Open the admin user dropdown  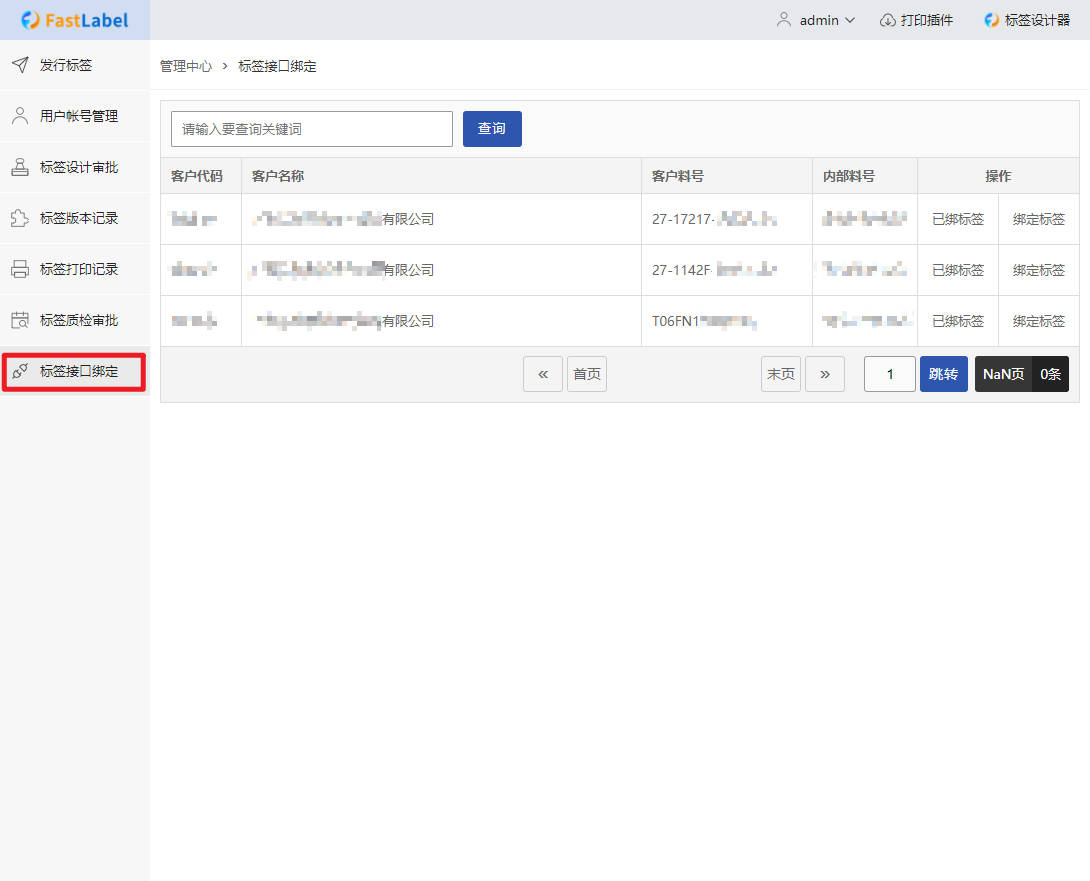point(816,20)
